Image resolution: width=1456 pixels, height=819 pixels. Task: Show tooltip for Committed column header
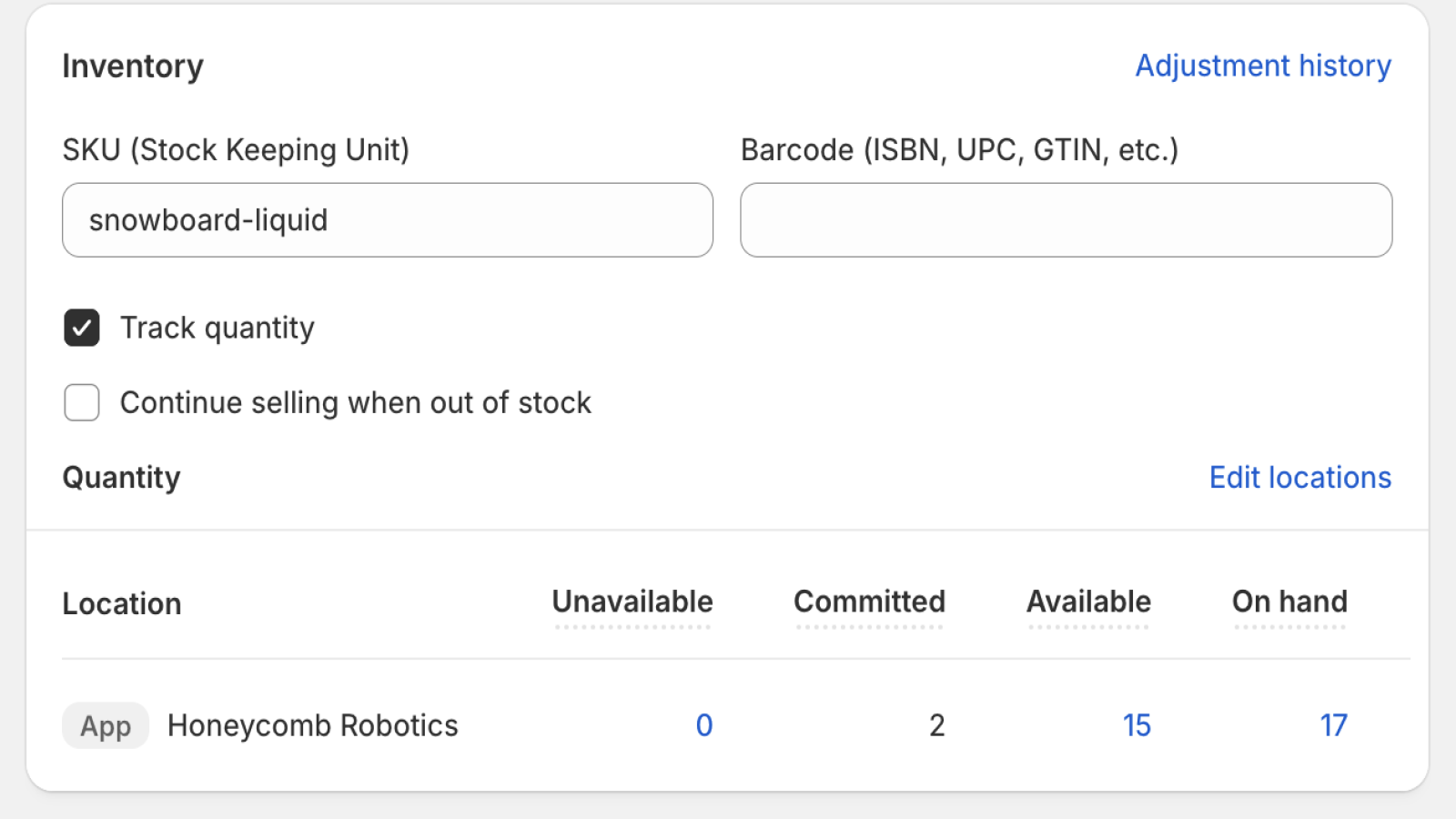click(x=869, y=602)
